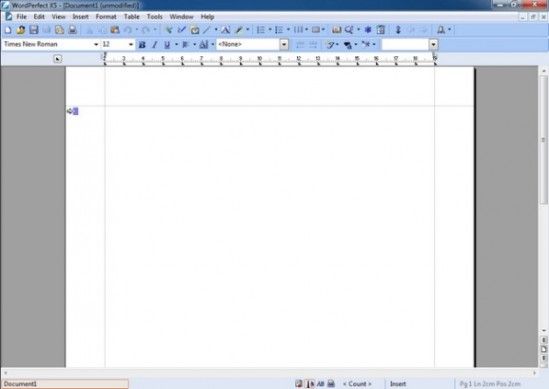Viewport: 549px width, 389px height.
Task: Click the document icon beside File menu
Action: click(x=9, y=16)
